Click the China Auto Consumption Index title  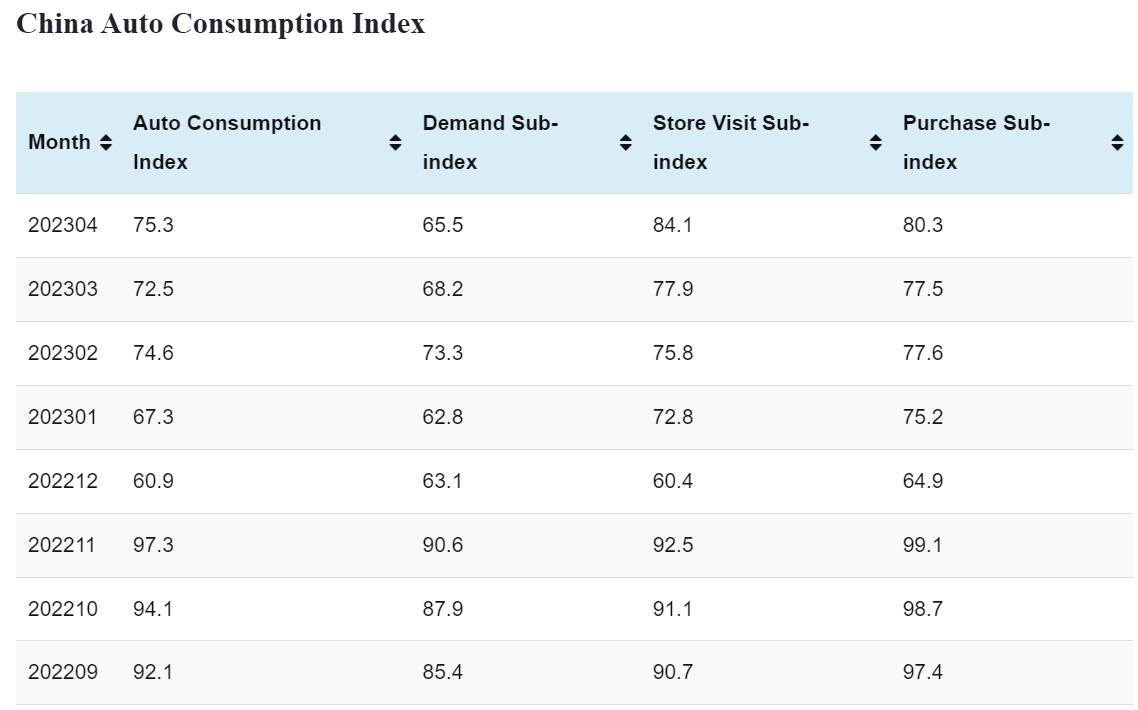[221, 24]
